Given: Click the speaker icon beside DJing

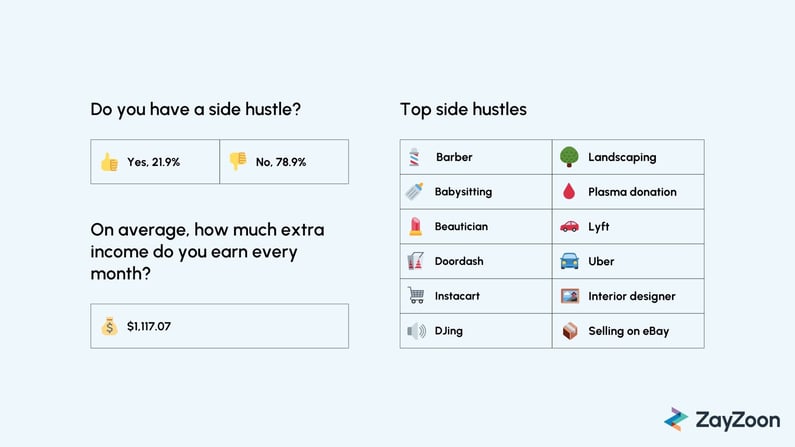Looking at the screenshot, I should (x=416, y=331).
